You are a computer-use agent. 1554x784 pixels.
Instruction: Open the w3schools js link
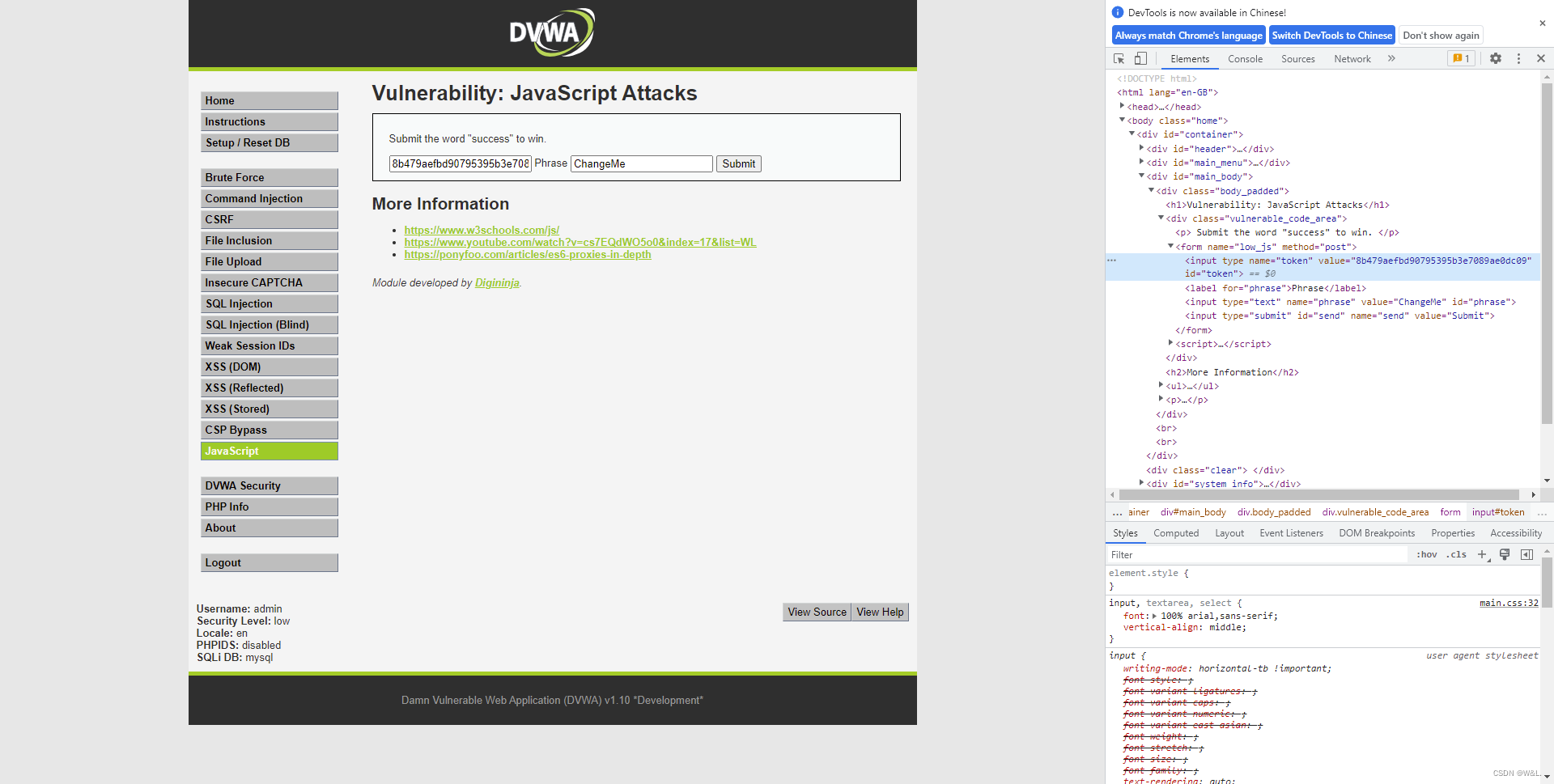pos(482,230)
